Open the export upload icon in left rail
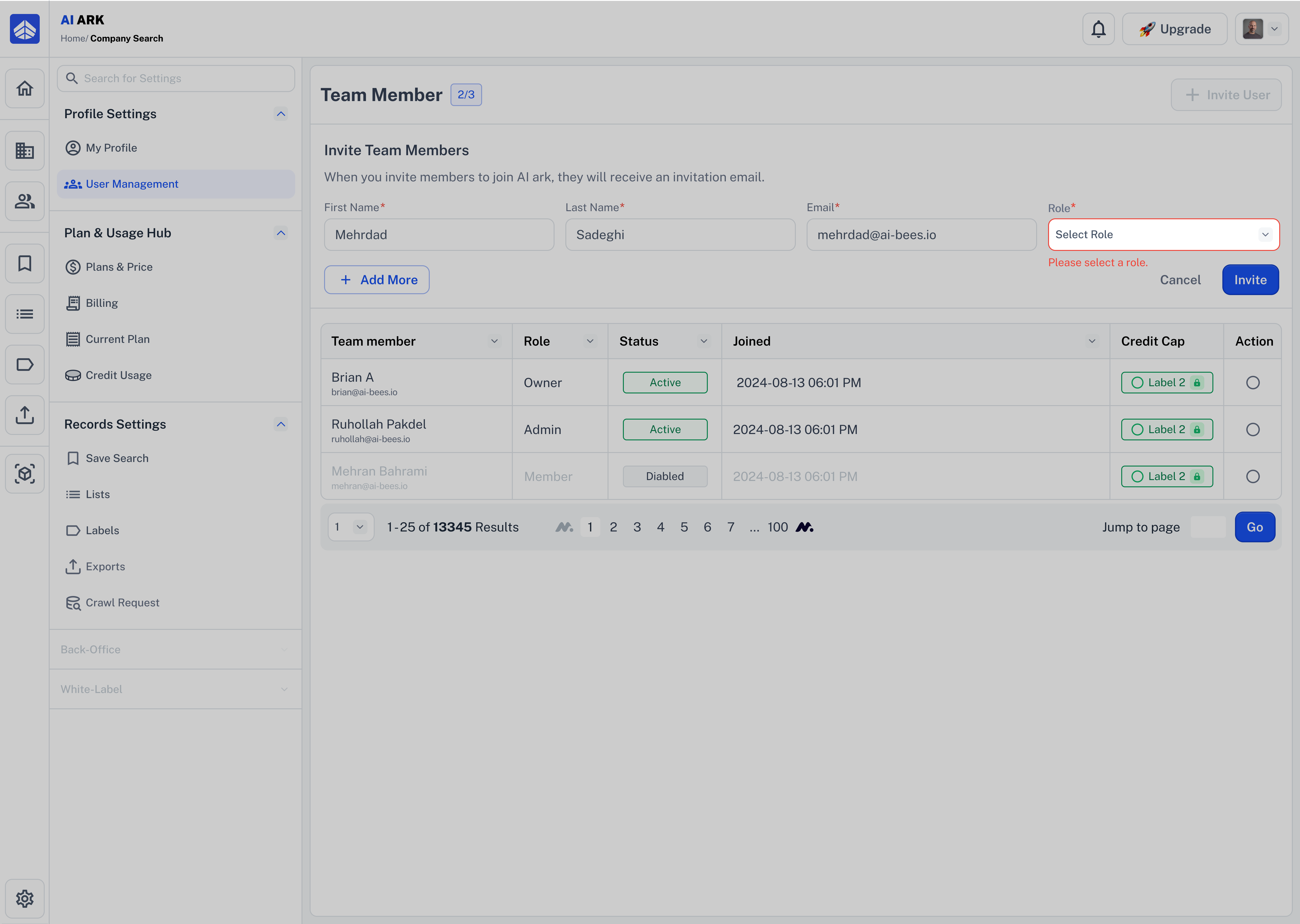 24,415
